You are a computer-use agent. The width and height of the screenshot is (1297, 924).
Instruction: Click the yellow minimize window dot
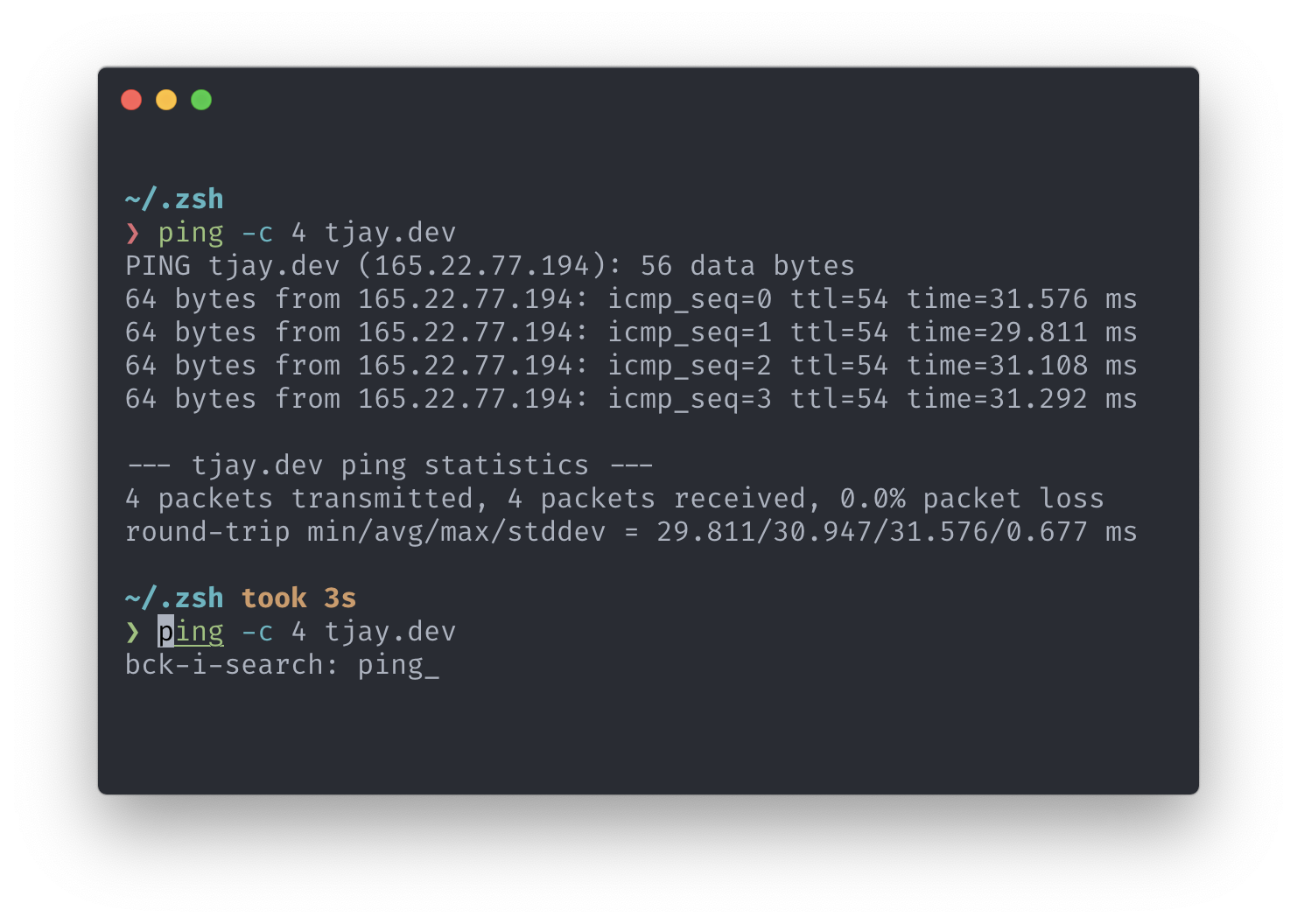pyautogui.click(x=166, y=100)
